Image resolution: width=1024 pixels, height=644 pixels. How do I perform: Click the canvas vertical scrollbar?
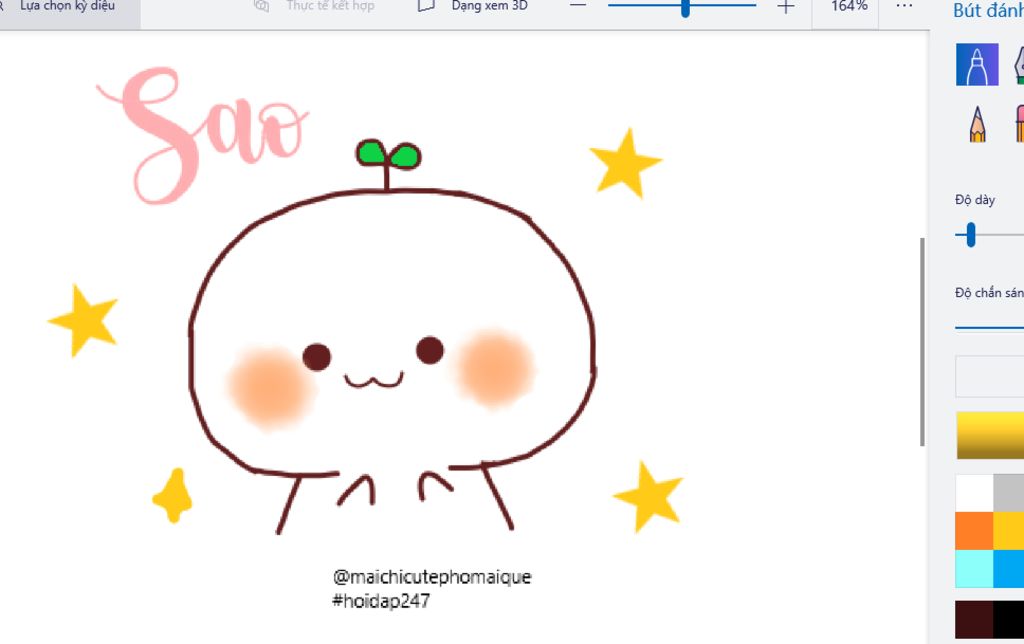[x=922, y=342]
